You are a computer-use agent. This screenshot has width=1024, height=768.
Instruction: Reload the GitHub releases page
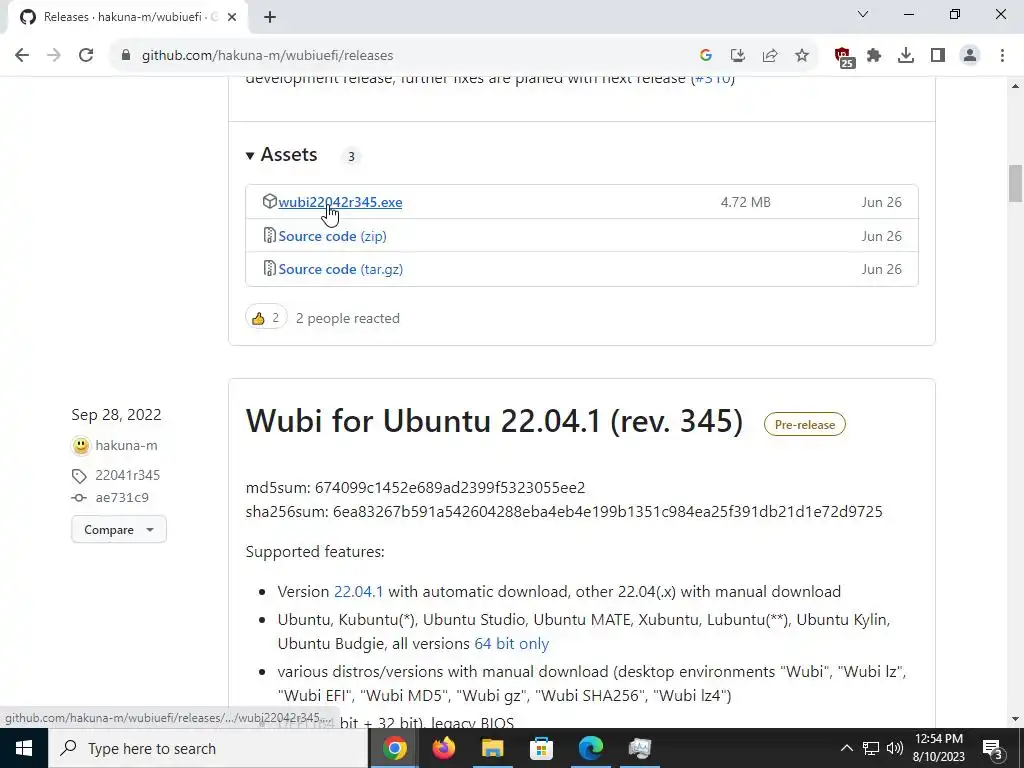86,56
